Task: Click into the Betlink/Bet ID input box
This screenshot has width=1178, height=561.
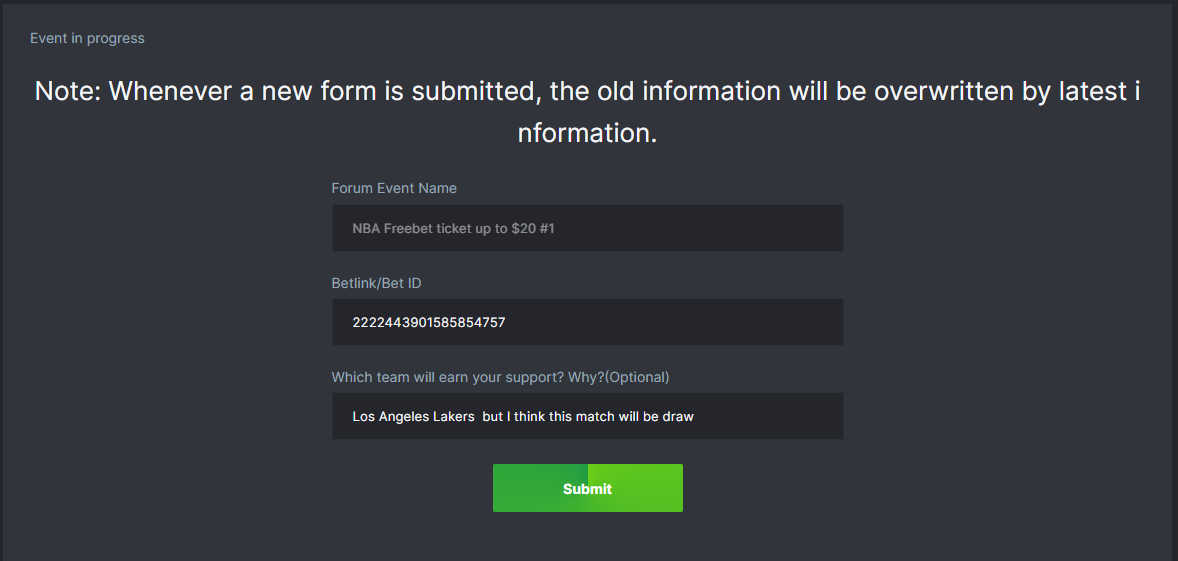Action: (x=587, y=322)
